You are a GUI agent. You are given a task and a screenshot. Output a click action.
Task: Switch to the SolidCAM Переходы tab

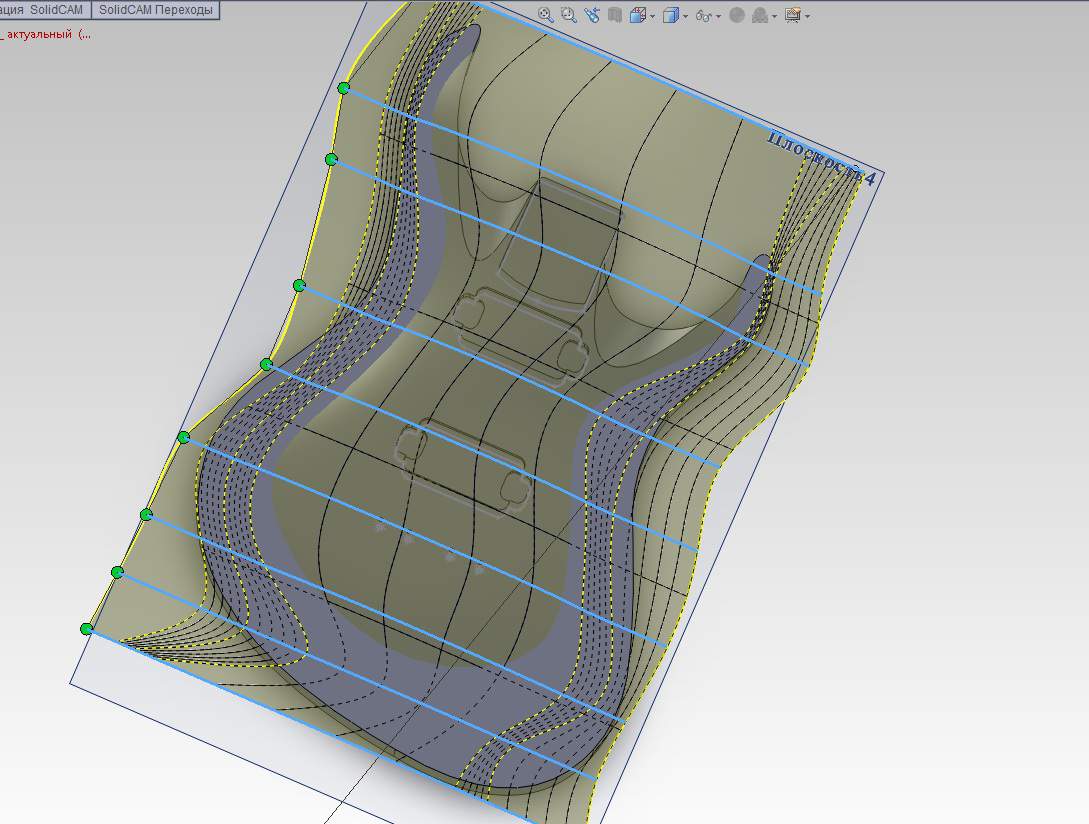click(155, 10)
